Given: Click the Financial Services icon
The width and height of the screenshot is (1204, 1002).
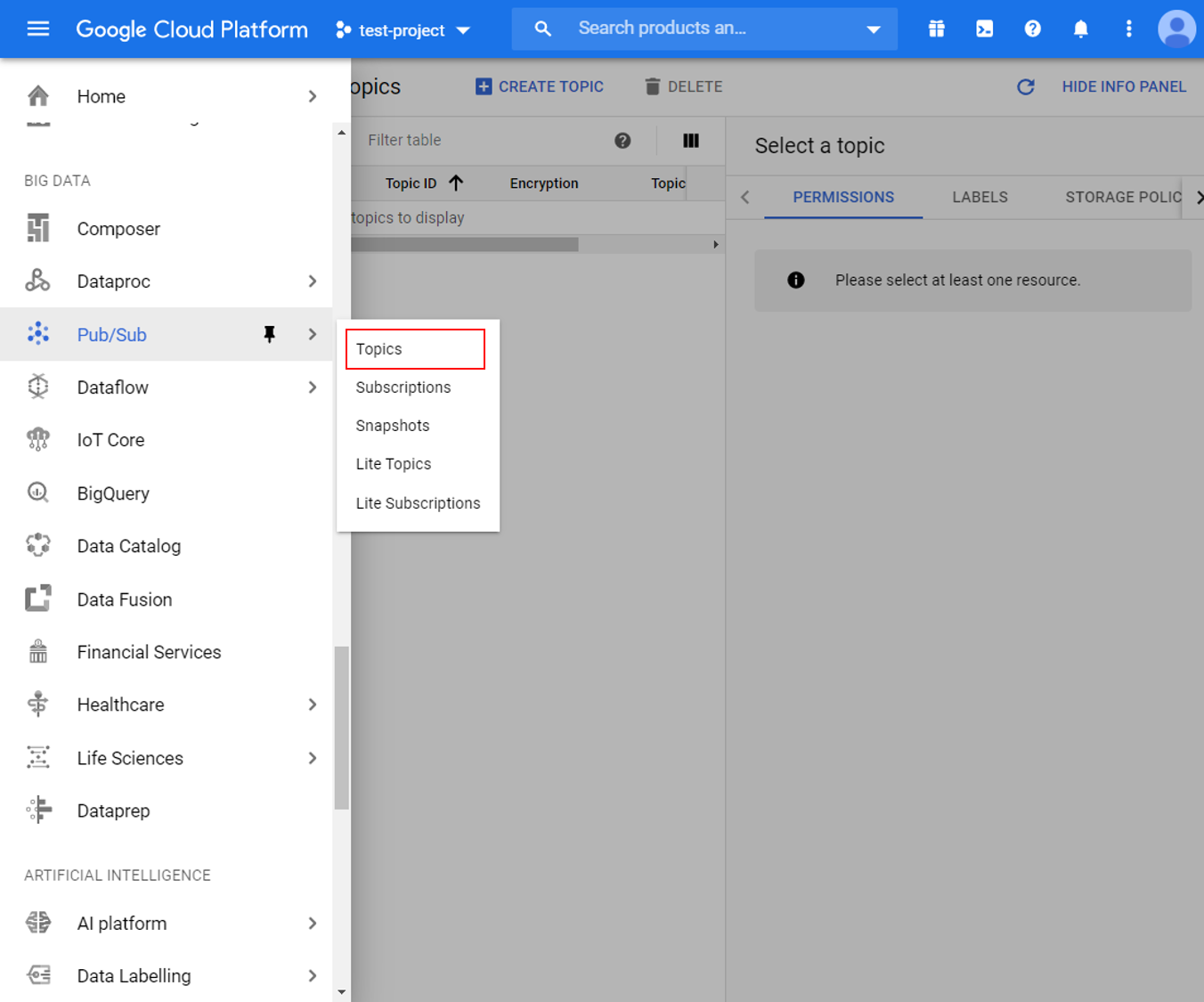Looking at the screenshot, I should point(38,651).
